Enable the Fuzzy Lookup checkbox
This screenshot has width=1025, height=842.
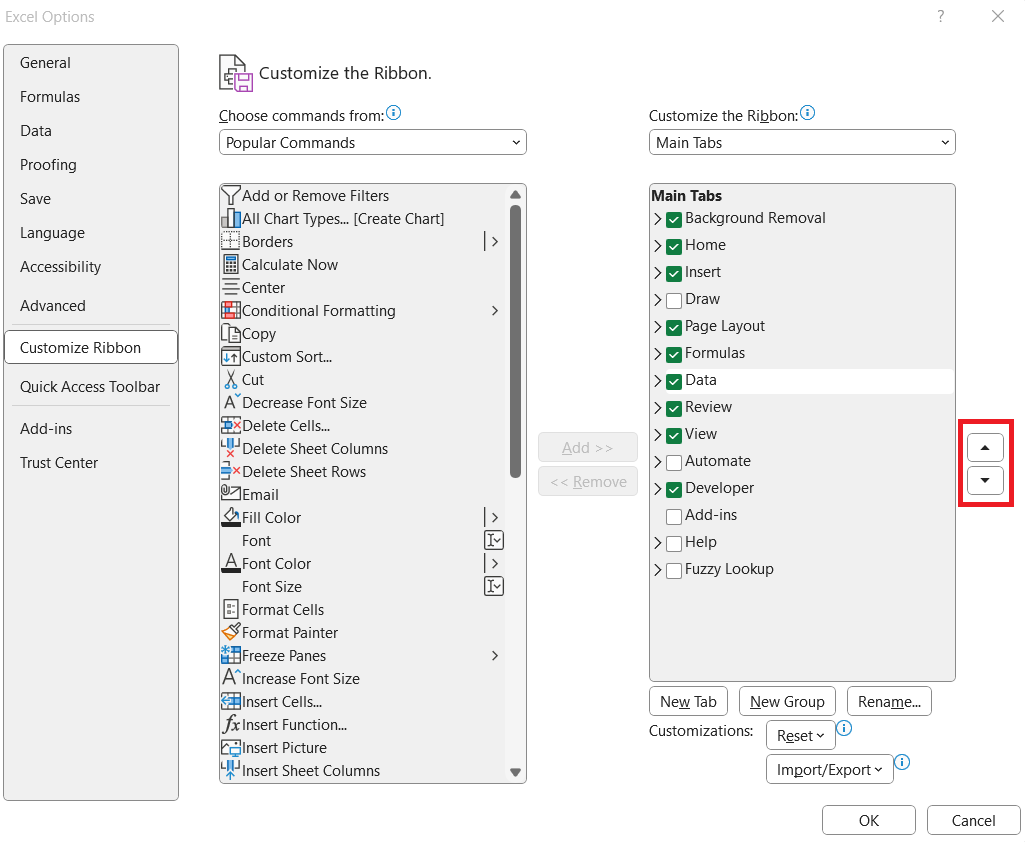click(674, 571)
